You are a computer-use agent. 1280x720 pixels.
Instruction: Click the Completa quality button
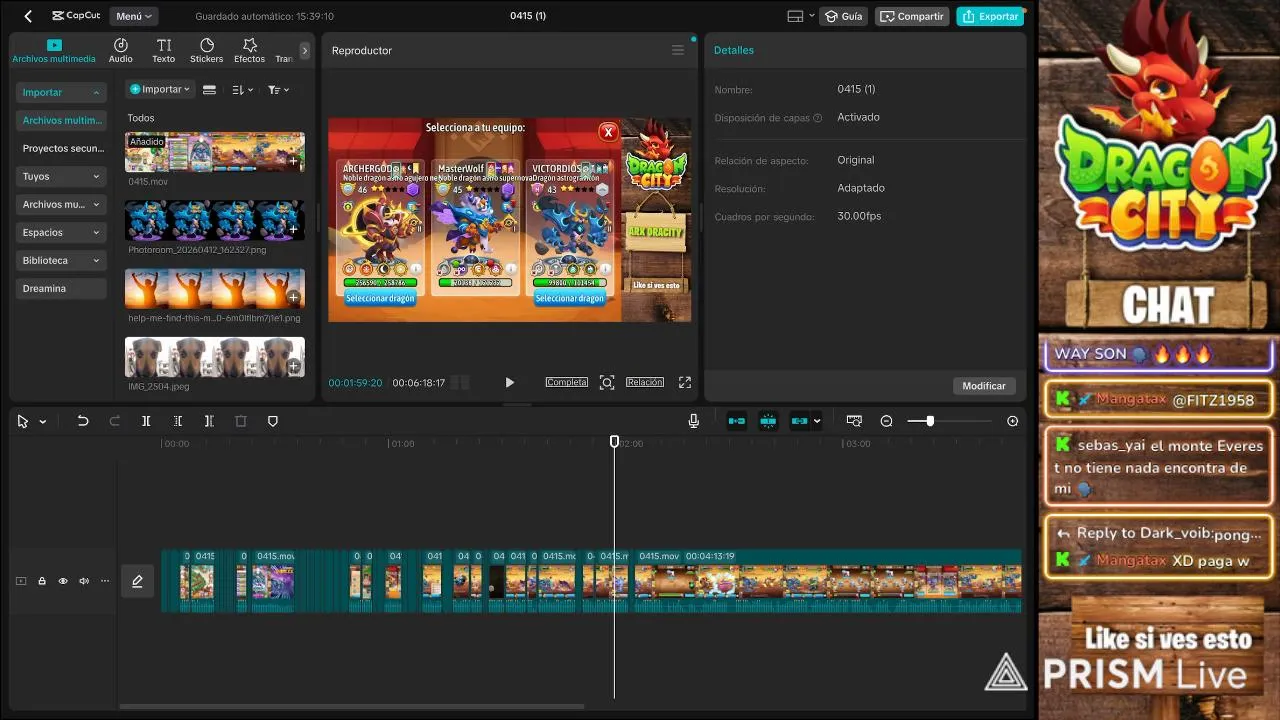(567, 382)
